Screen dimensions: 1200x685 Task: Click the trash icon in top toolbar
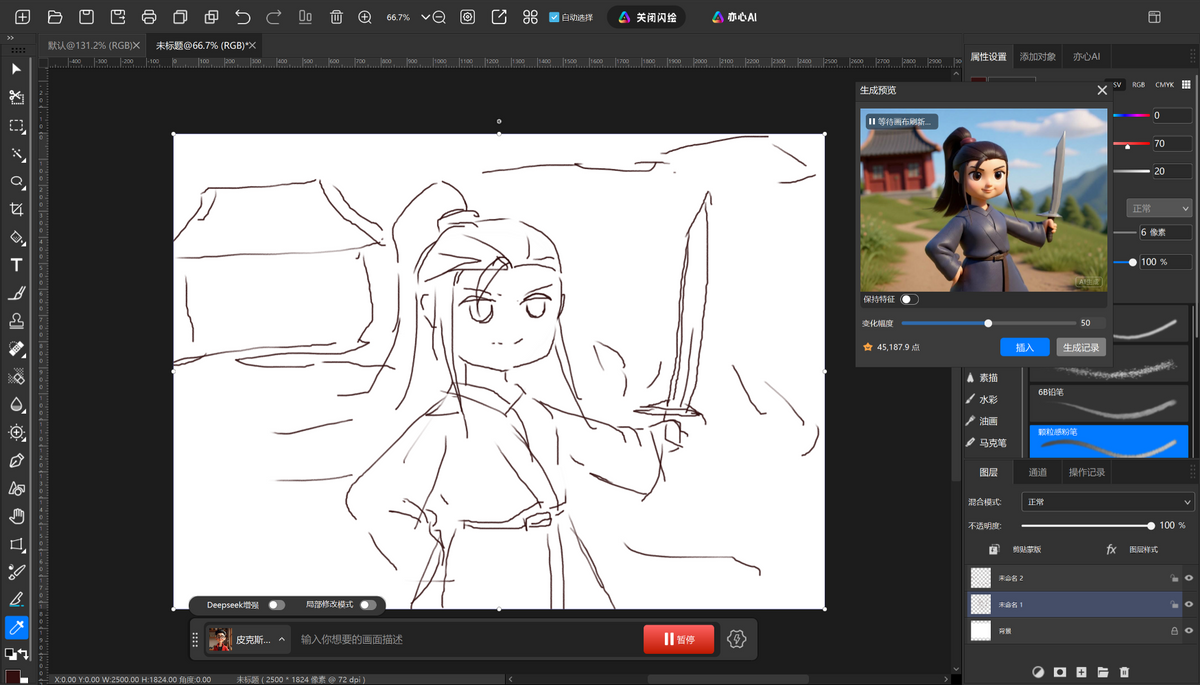[337, 17]
